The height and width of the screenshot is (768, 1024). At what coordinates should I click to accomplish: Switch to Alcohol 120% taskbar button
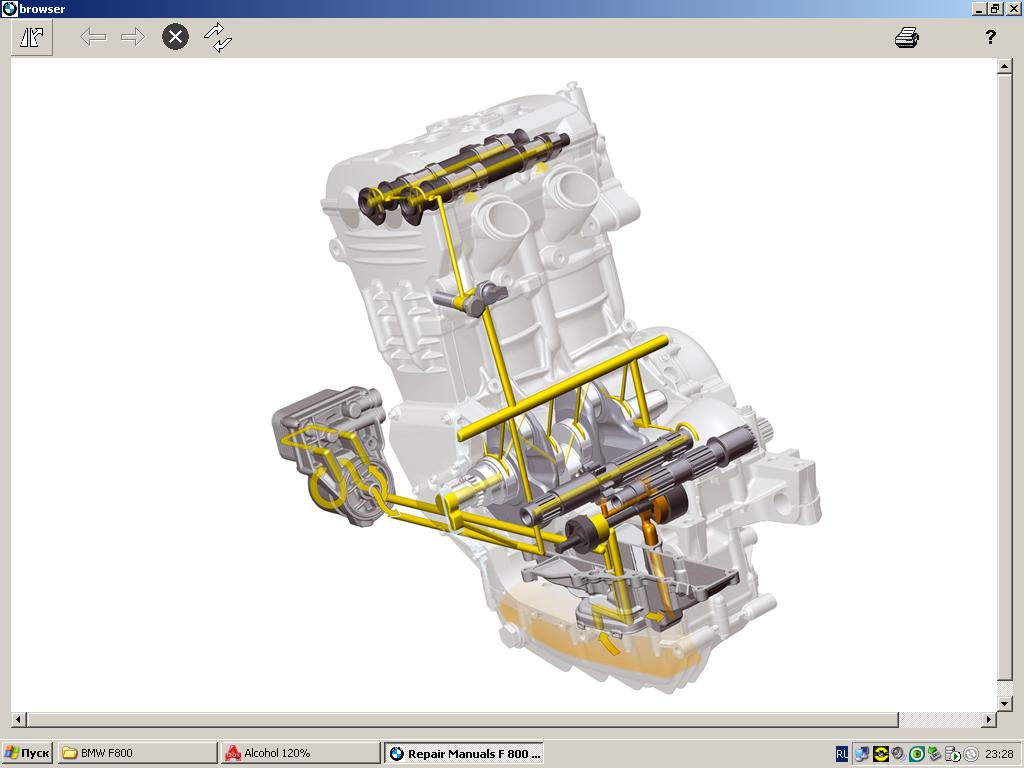tap(300, 753)
